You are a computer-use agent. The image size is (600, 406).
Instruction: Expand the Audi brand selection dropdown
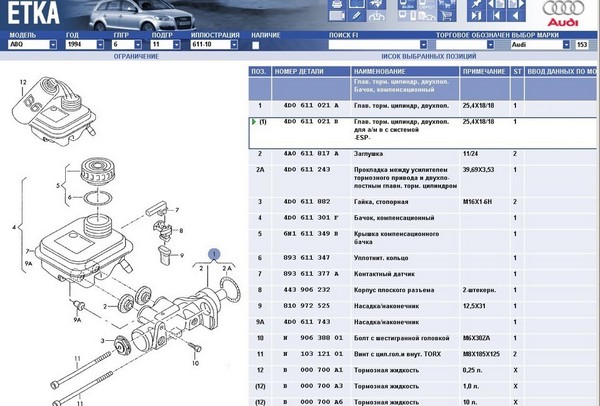[x=540, y=44]
